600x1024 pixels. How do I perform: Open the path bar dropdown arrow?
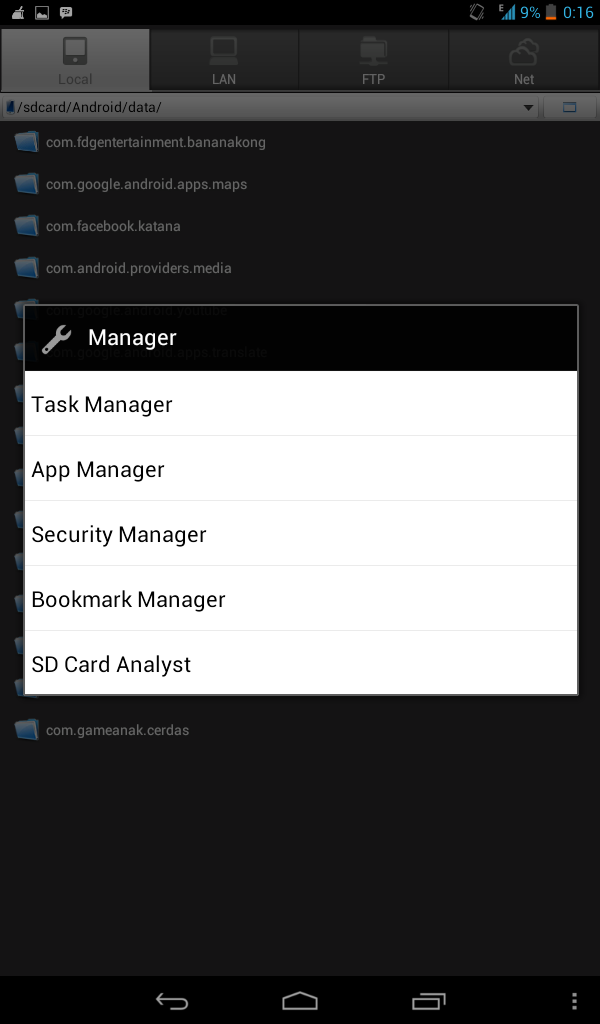click(529, 107)
